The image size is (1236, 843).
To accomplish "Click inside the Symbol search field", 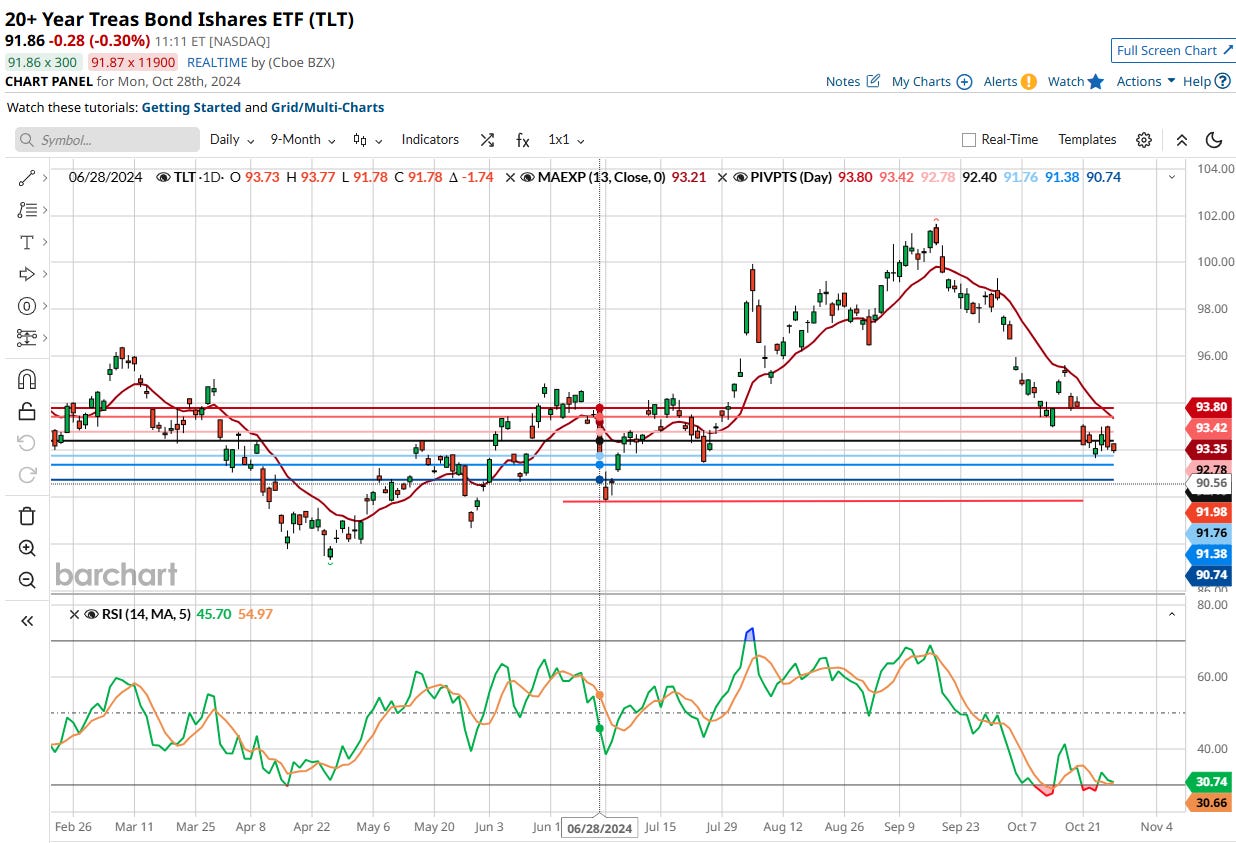I will (x=107, y=140).
